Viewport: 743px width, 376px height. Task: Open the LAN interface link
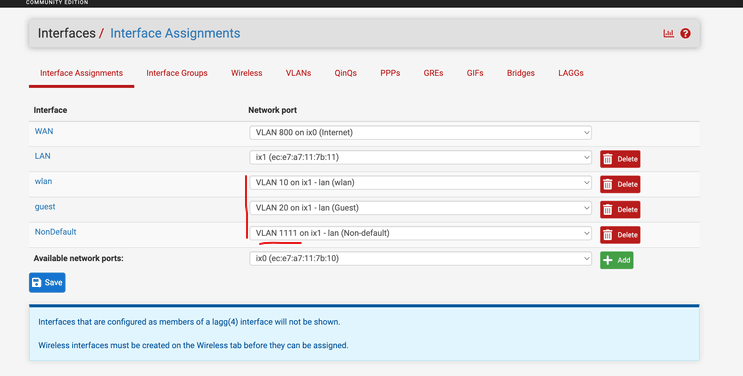(x=42, y=156)
